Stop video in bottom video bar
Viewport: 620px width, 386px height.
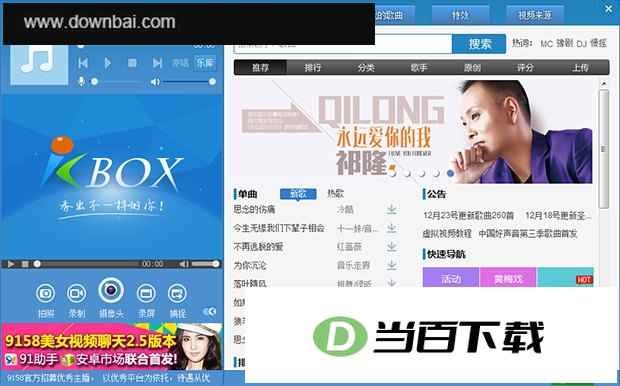pyautogui.click(x=25, y=264)
